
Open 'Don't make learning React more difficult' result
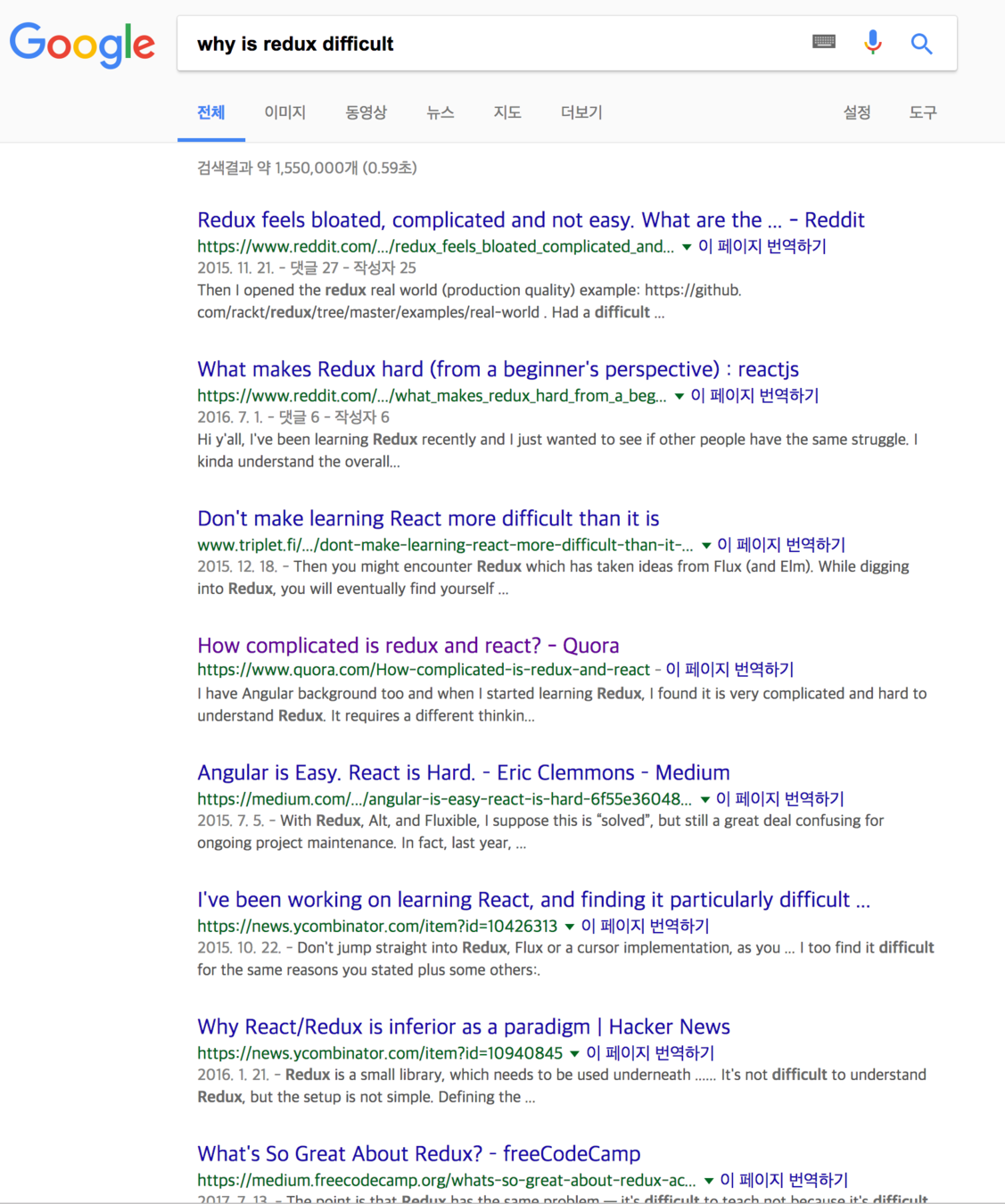point(428,518)
